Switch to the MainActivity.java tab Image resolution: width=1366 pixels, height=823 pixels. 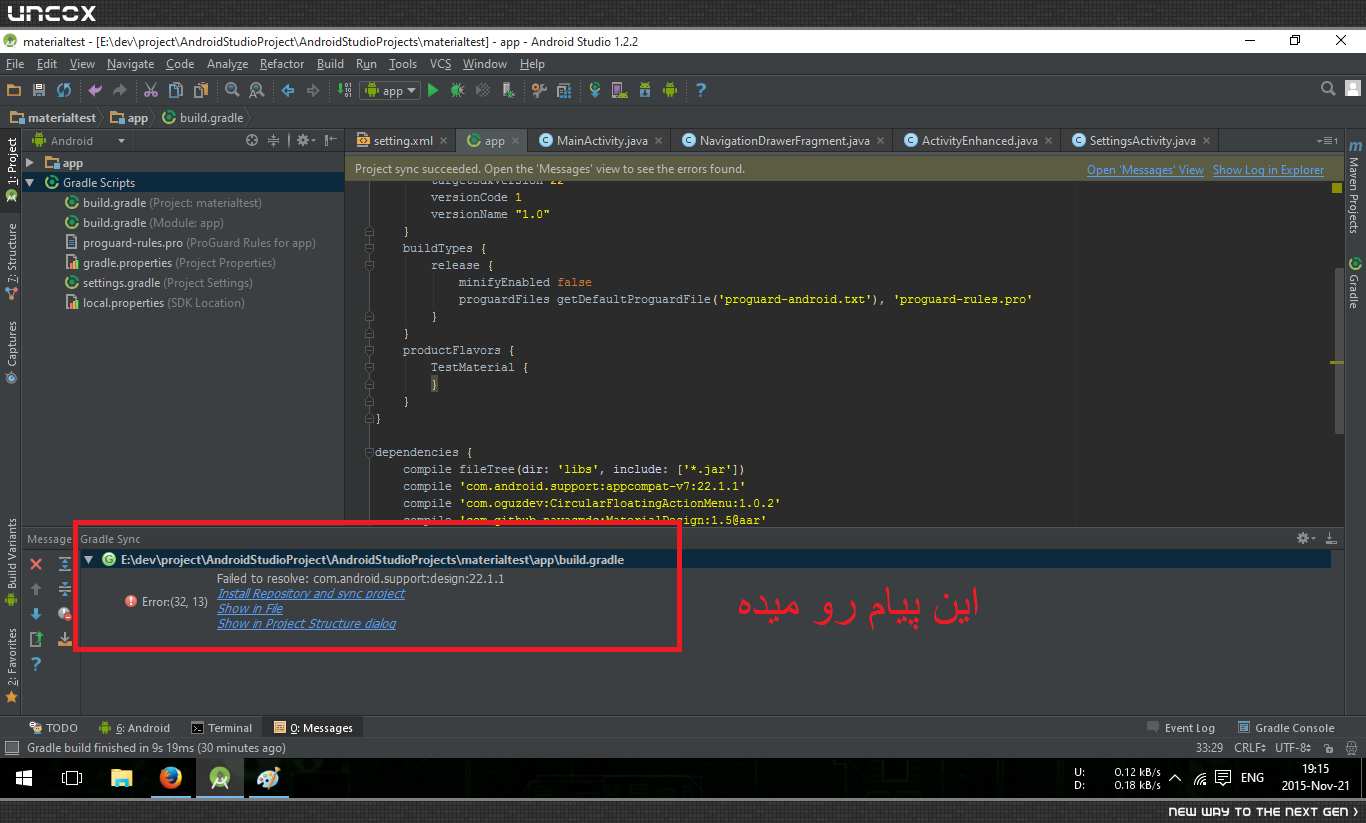click(x=602, y=141)
